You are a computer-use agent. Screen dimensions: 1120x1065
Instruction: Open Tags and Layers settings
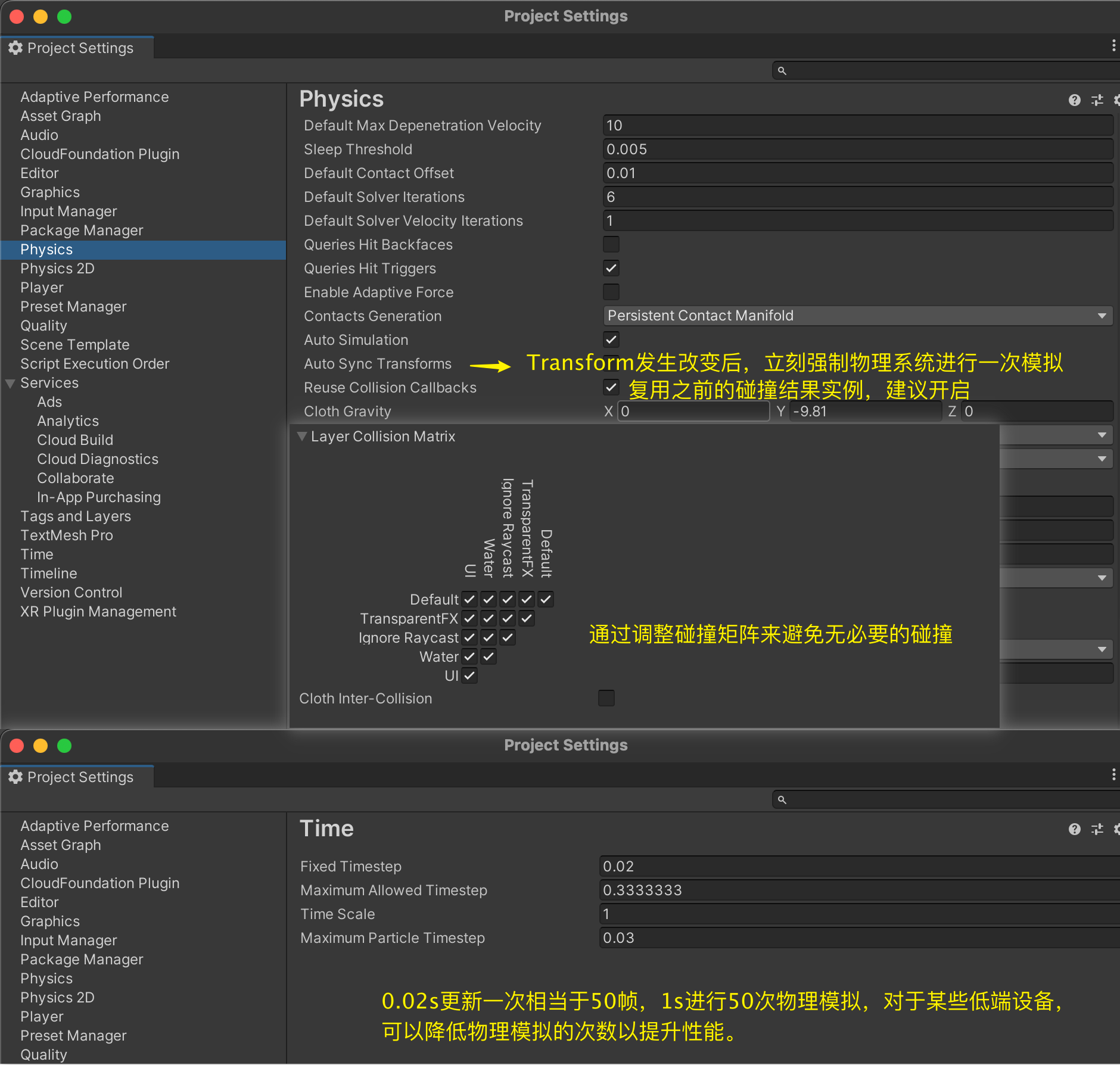coord(76,516)
